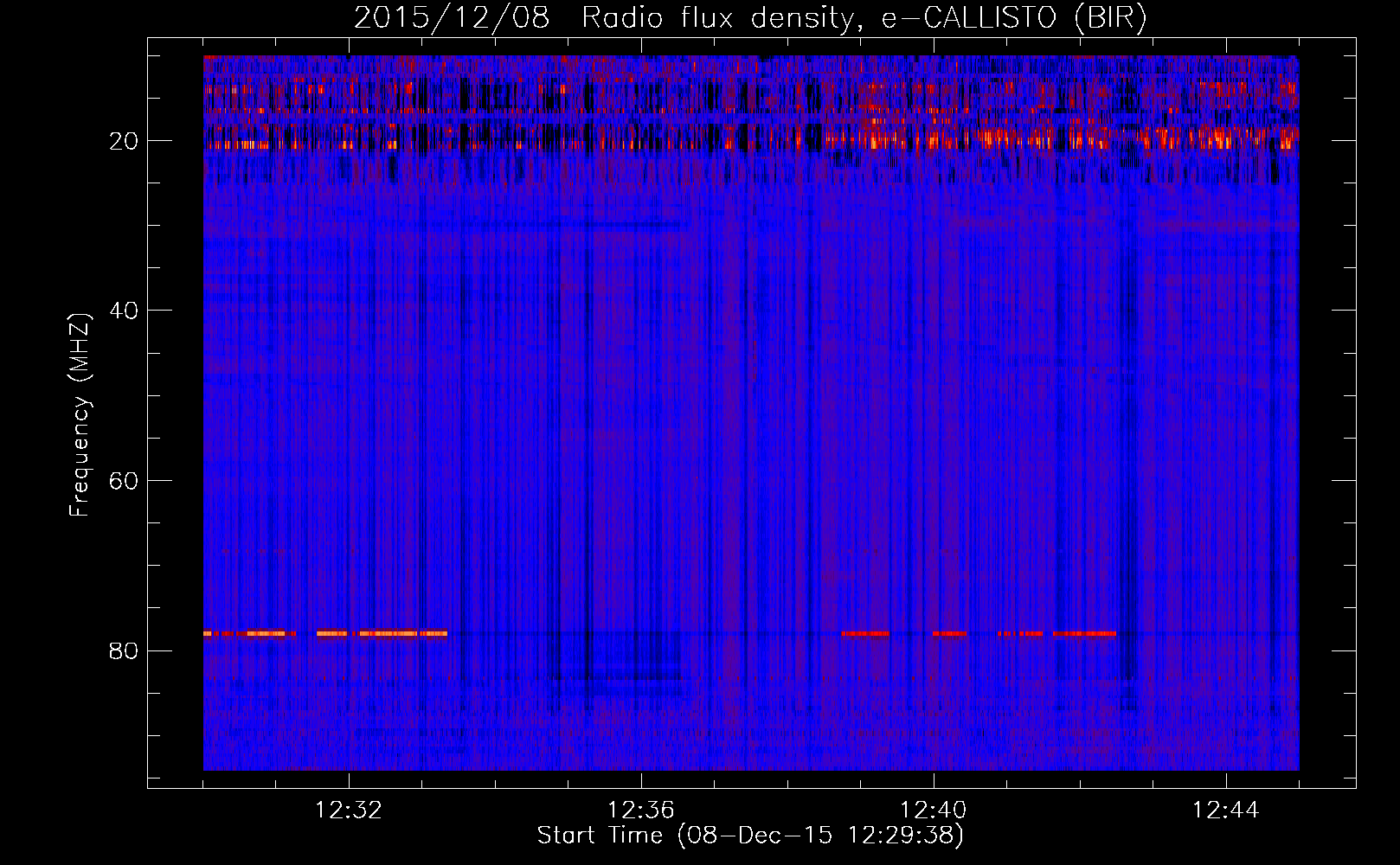Click the long red 78 MHz segment near 12:42
The width and height of the screenshot is (1400, 865).
(1084, 634)
